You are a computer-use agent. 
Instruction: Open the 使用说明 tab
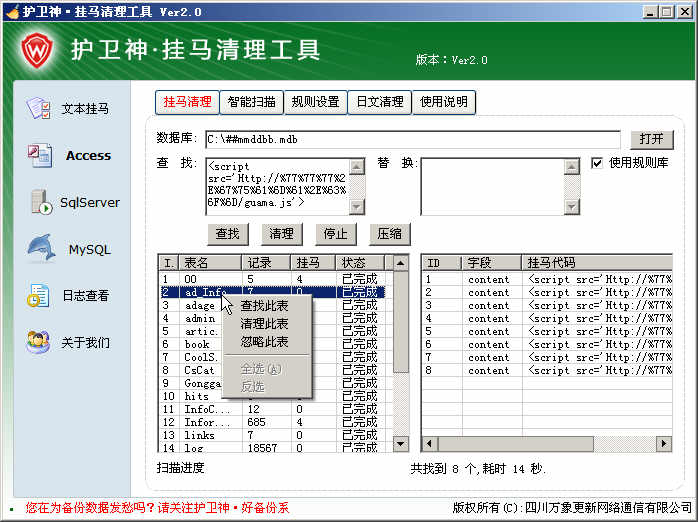point(444,102)
